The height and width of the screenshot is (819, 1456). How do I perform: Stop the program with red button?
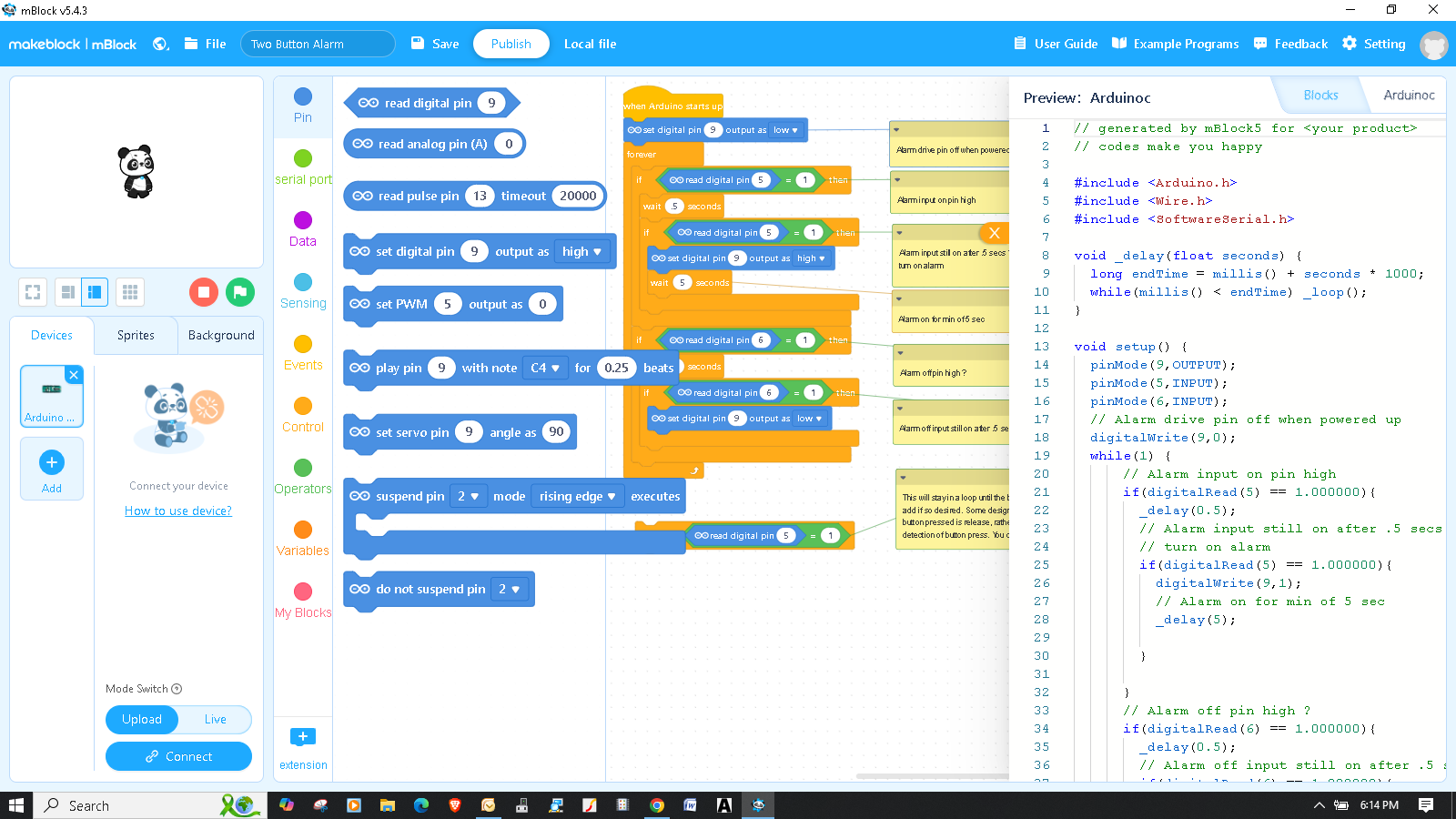click(x=204, y=292)
